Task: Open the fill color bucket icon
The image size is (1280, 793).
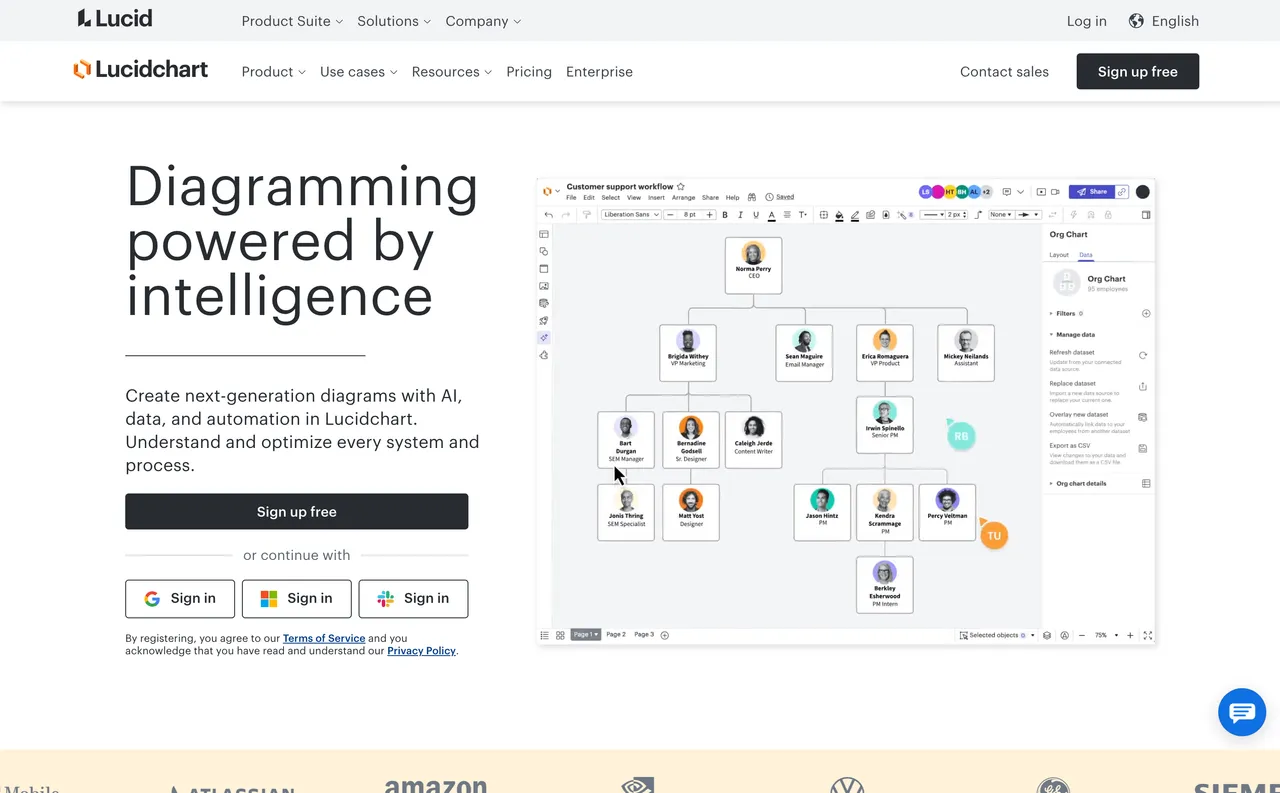Action: tap(840, 214)
